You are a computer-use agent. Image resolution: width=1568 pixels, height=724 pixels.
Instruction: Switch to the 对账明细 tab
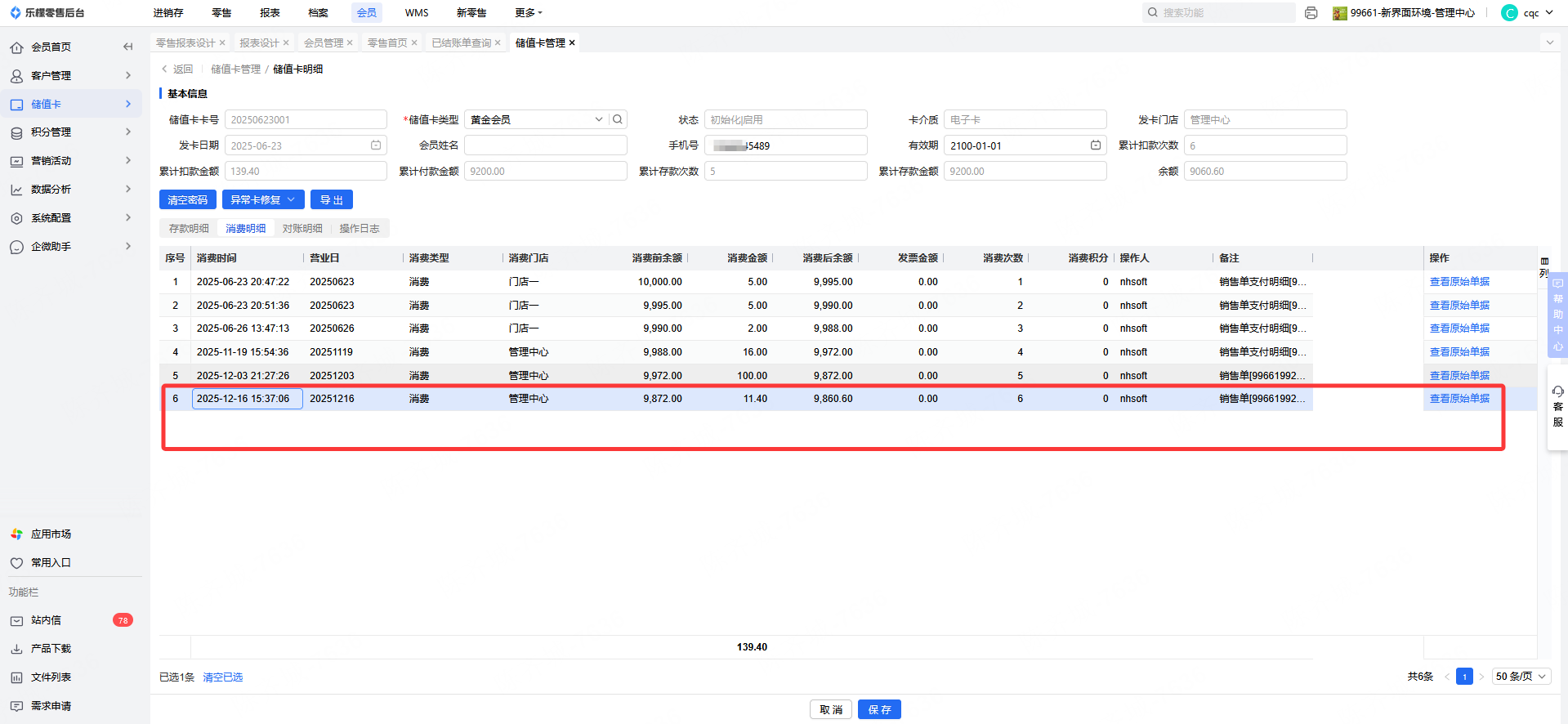click(302, 229)
